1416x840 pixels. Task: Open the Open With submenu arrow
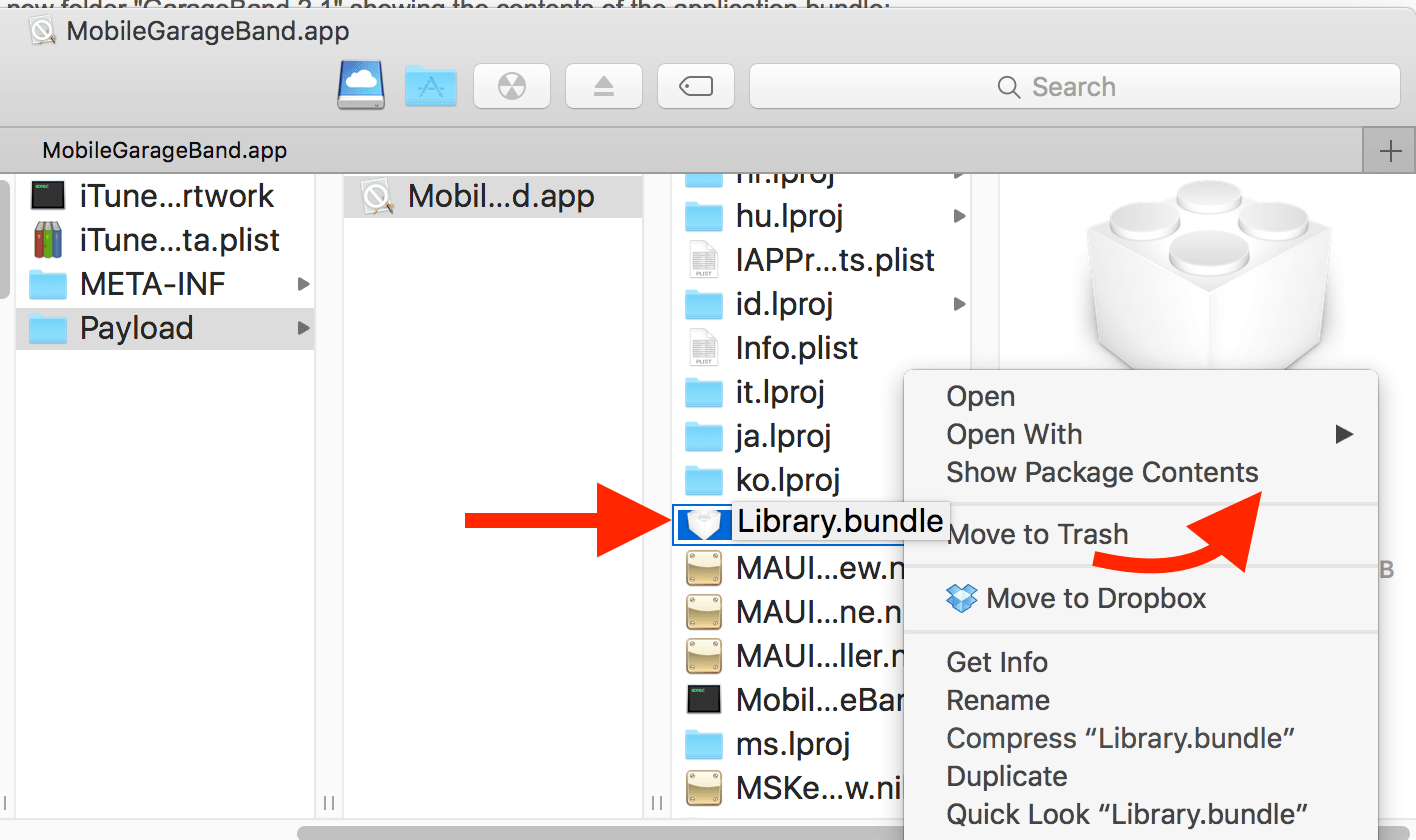pos(1345,434)
